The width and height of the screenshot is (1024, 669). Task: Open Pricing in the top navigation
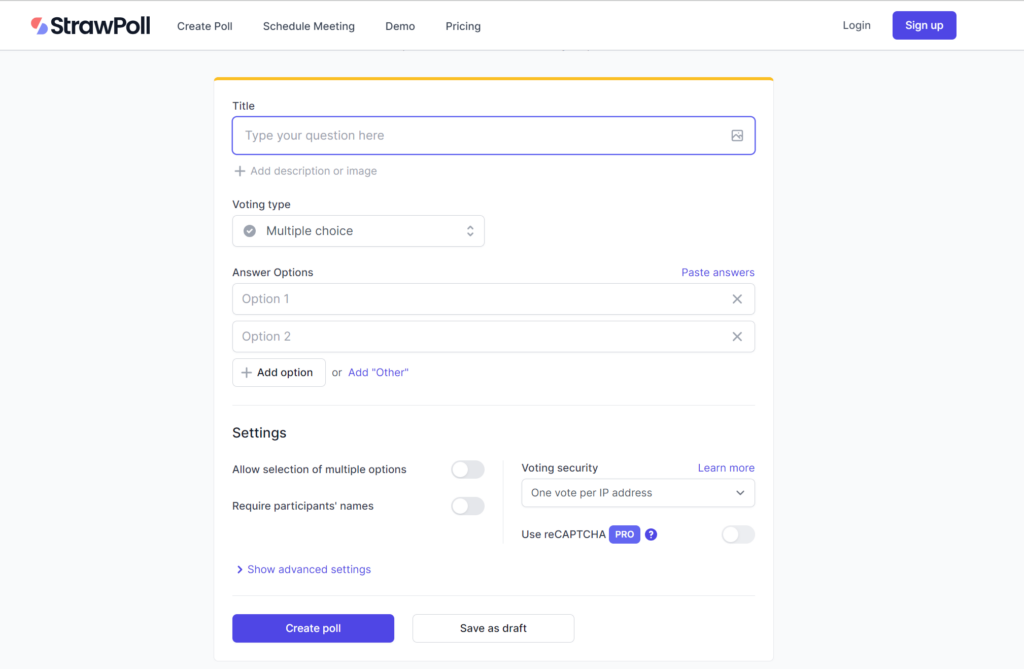463,26
